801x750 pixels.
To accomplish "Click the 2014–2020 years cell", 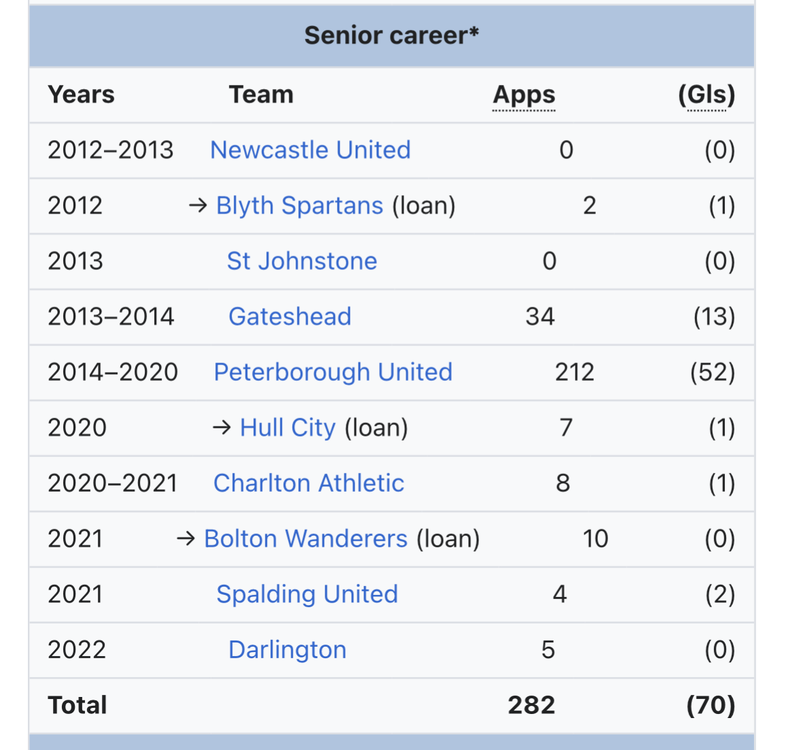I will [x=112, y=372].
